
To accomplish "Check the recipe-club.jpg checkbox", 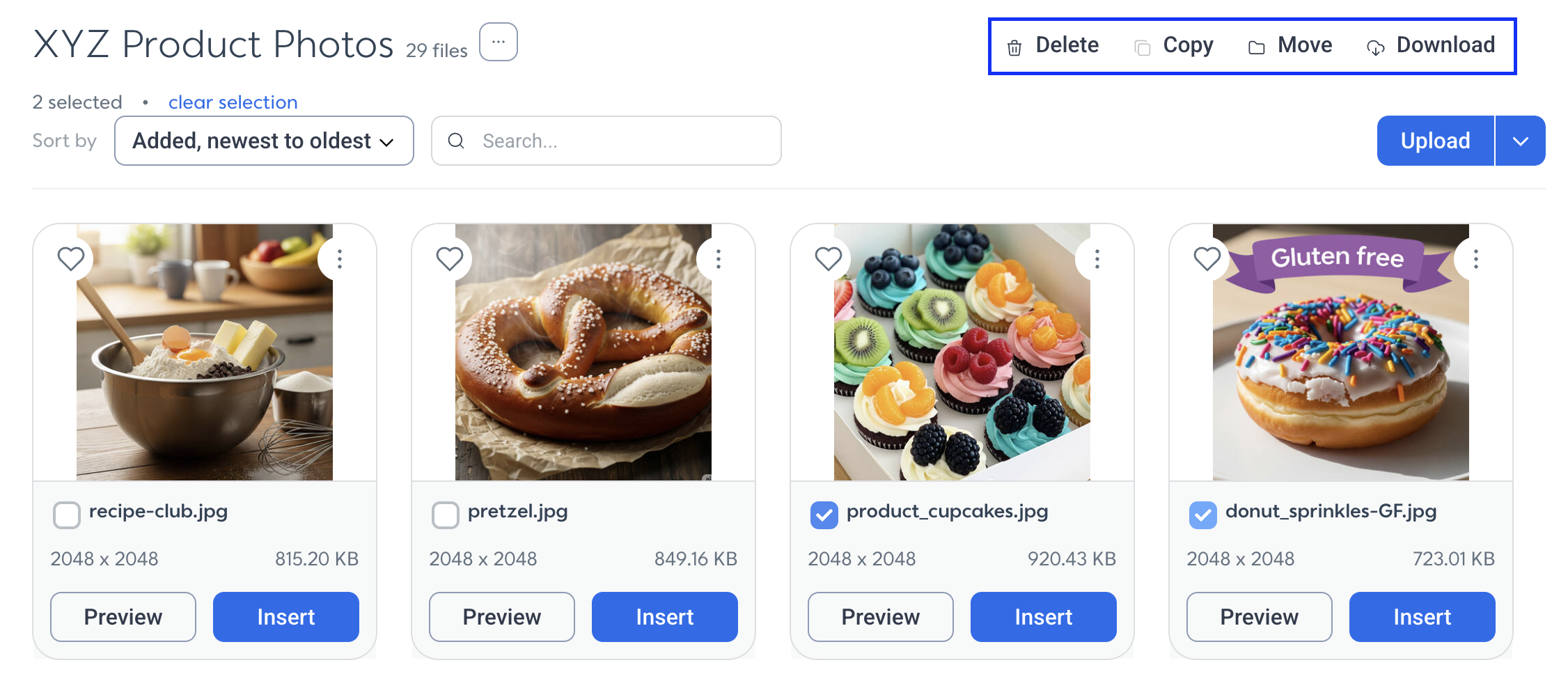I will pyautogui.click(x=67, y=515).
